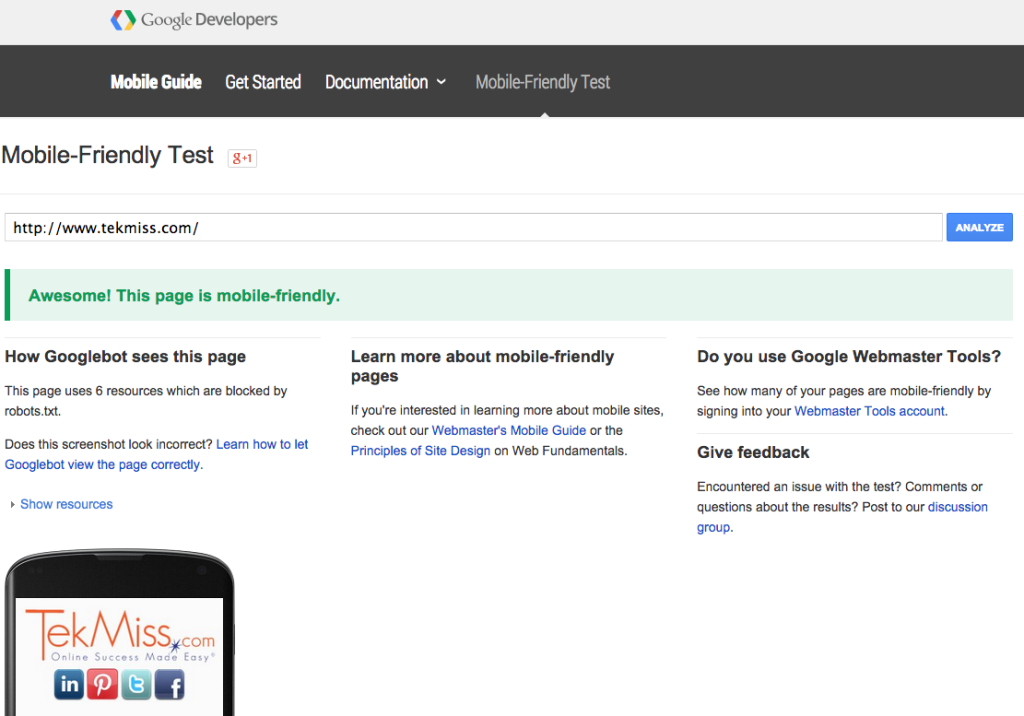Open Principles of Site Design link
Image resolution: width=1024 pixels, height=716 pixels.
(x=421, y=451)
